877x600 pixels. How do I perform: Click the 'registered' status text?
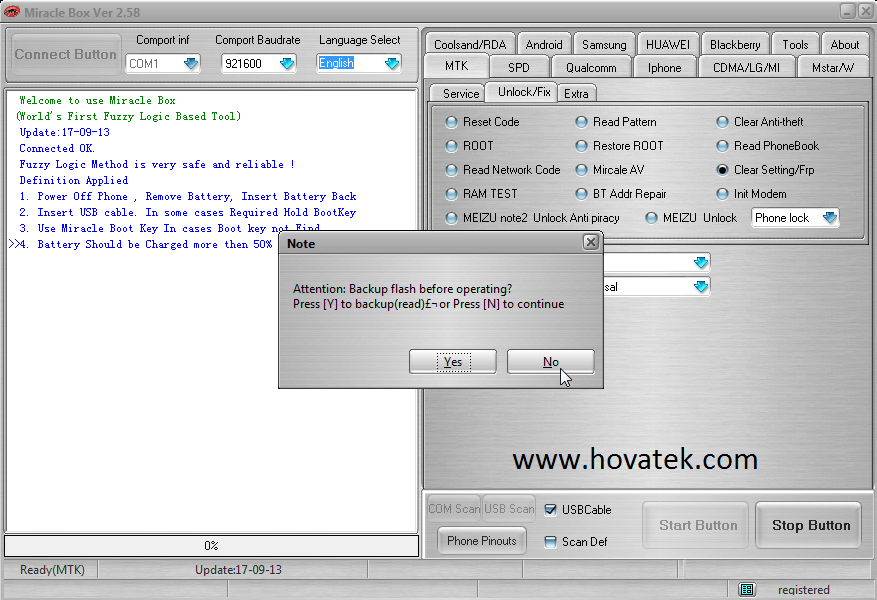(803, 589)
